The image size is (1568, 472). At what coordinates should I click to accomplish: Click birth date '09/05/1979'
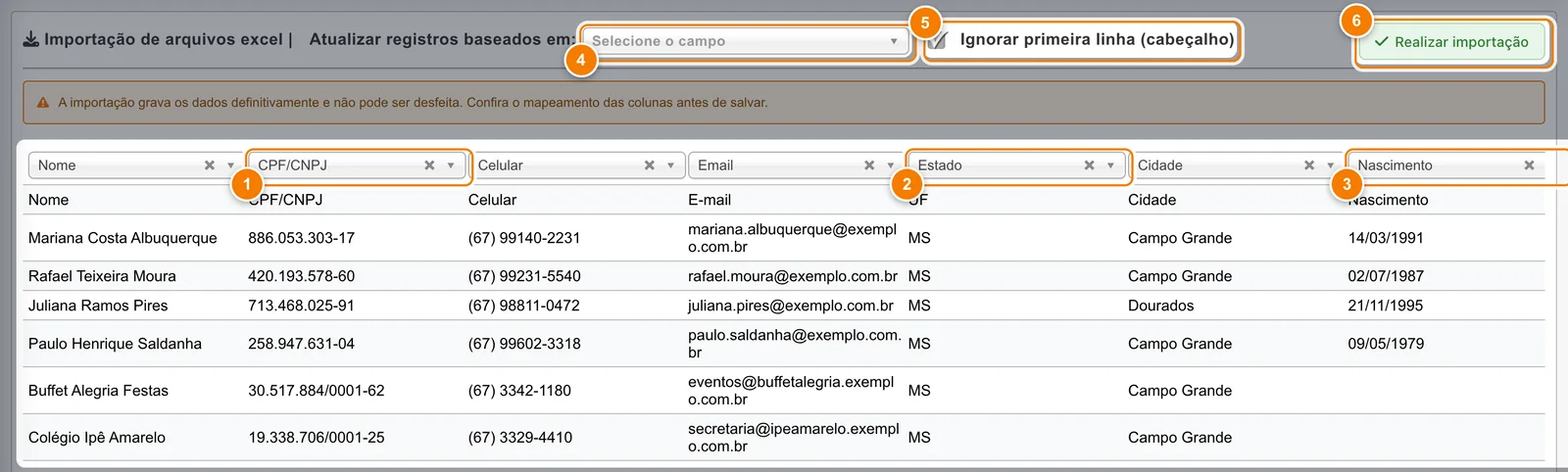(x=1386, y=344)
